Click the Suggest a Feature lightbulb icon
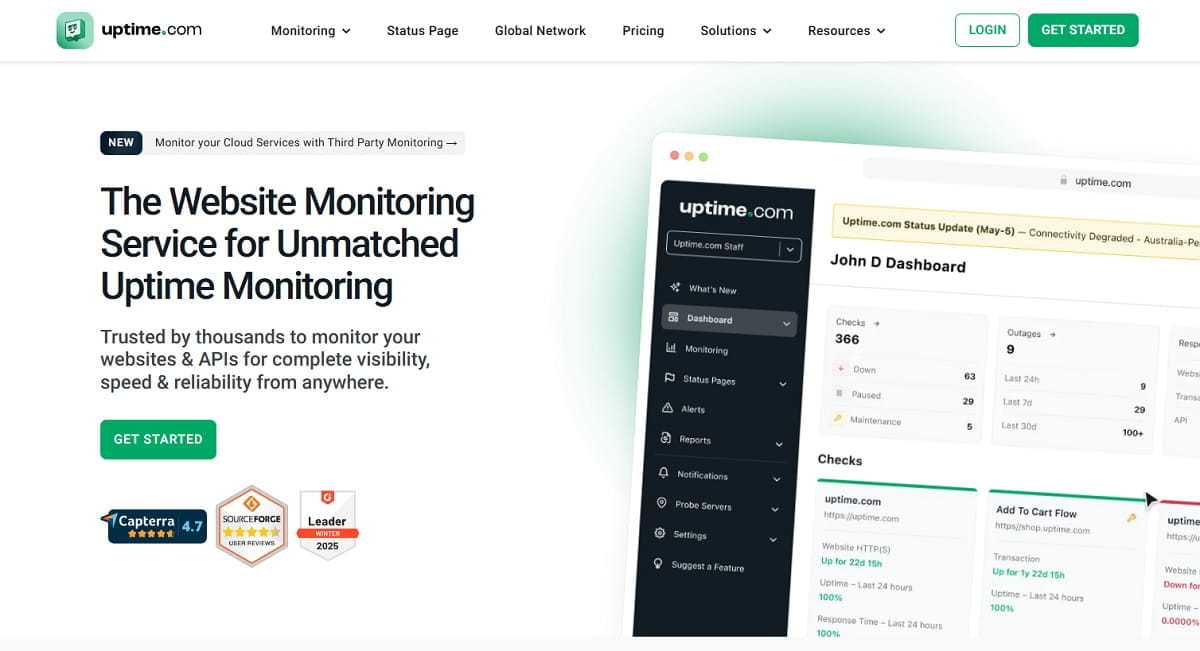The image size is (1200, 651). pyautogui.click(x=657, y=564)
